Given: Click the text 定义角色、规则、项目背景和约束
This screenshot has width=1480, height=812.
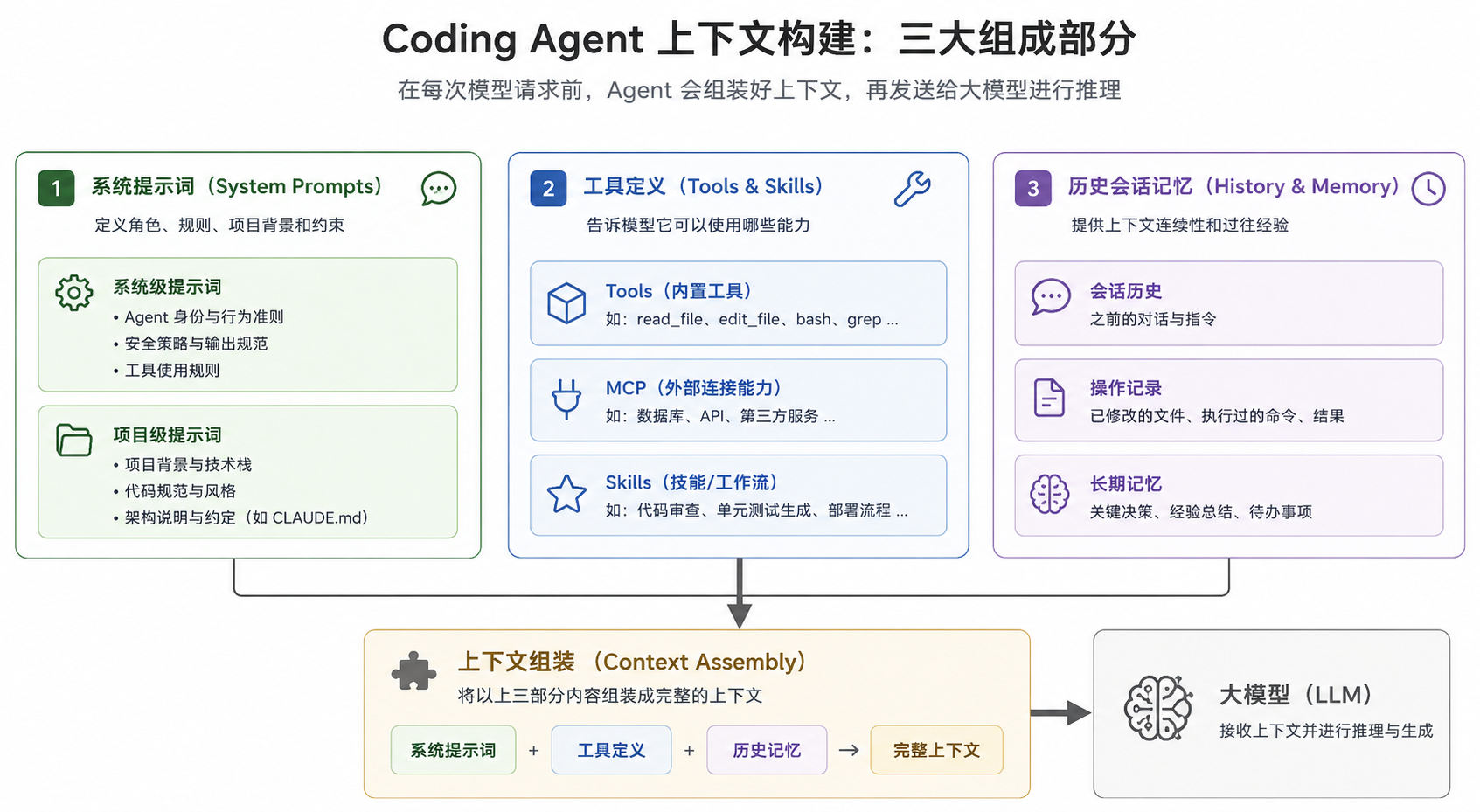Looking at the screenshot, I should 219,226.
